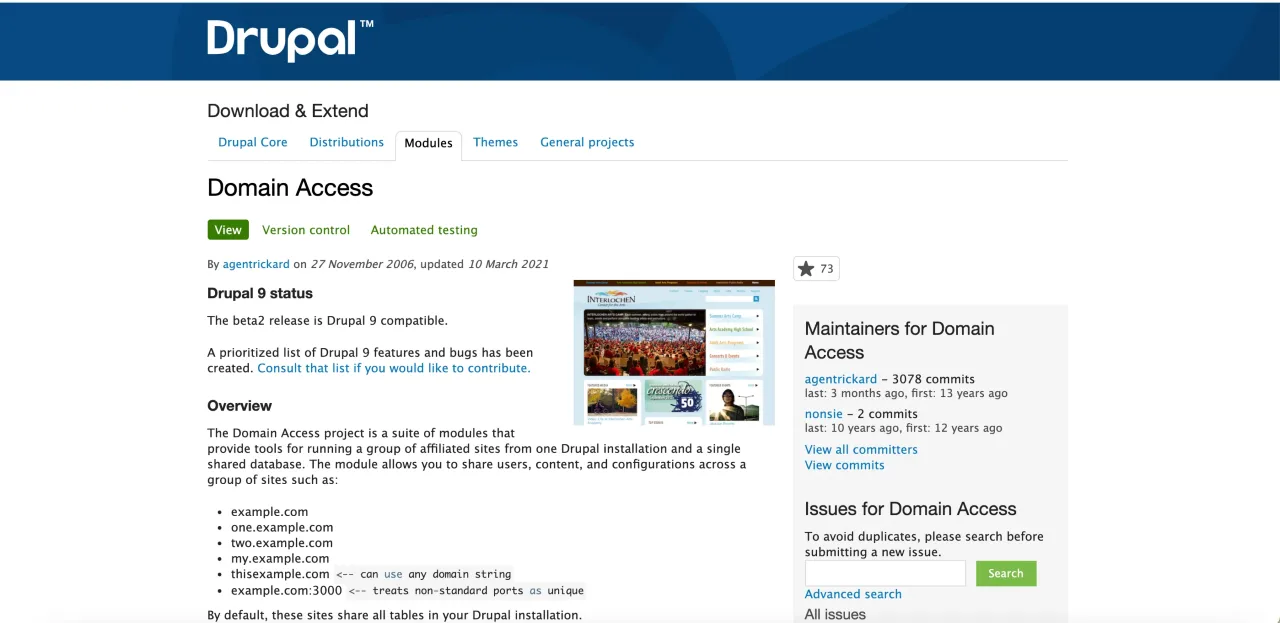This screenshot has height=623, width=1280.
Task: Click the 'Overview' heading
Action: 240,406
